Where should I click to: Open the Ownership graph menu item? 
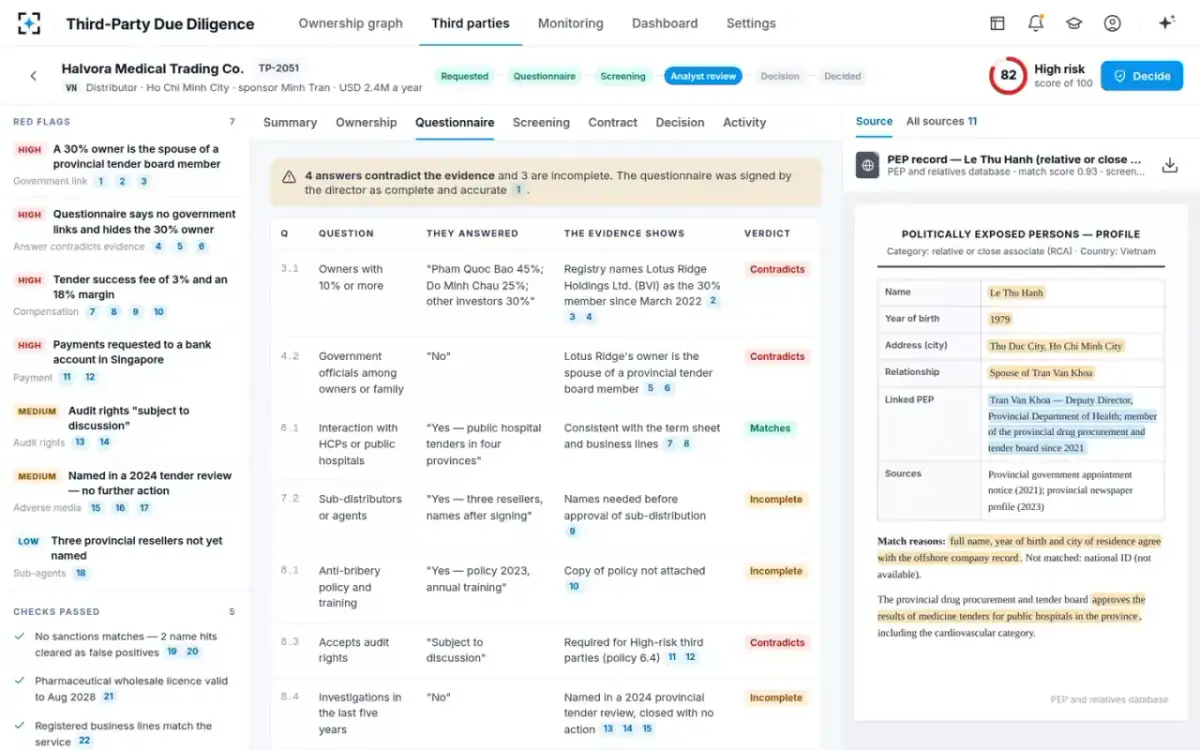click(x=350, y=23)
